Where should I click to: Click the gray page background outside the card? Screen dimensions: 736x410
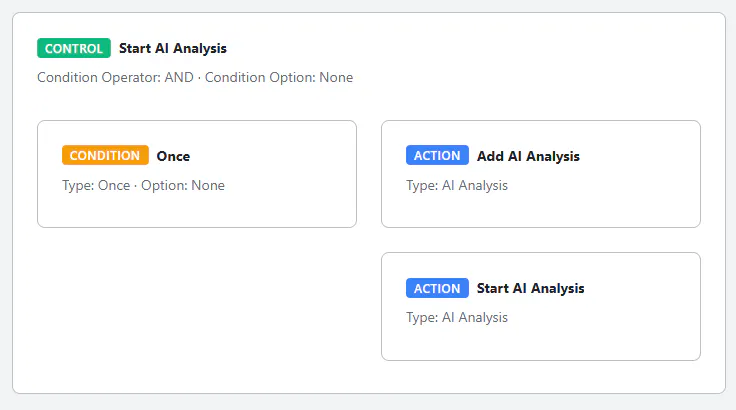(368, 402)
